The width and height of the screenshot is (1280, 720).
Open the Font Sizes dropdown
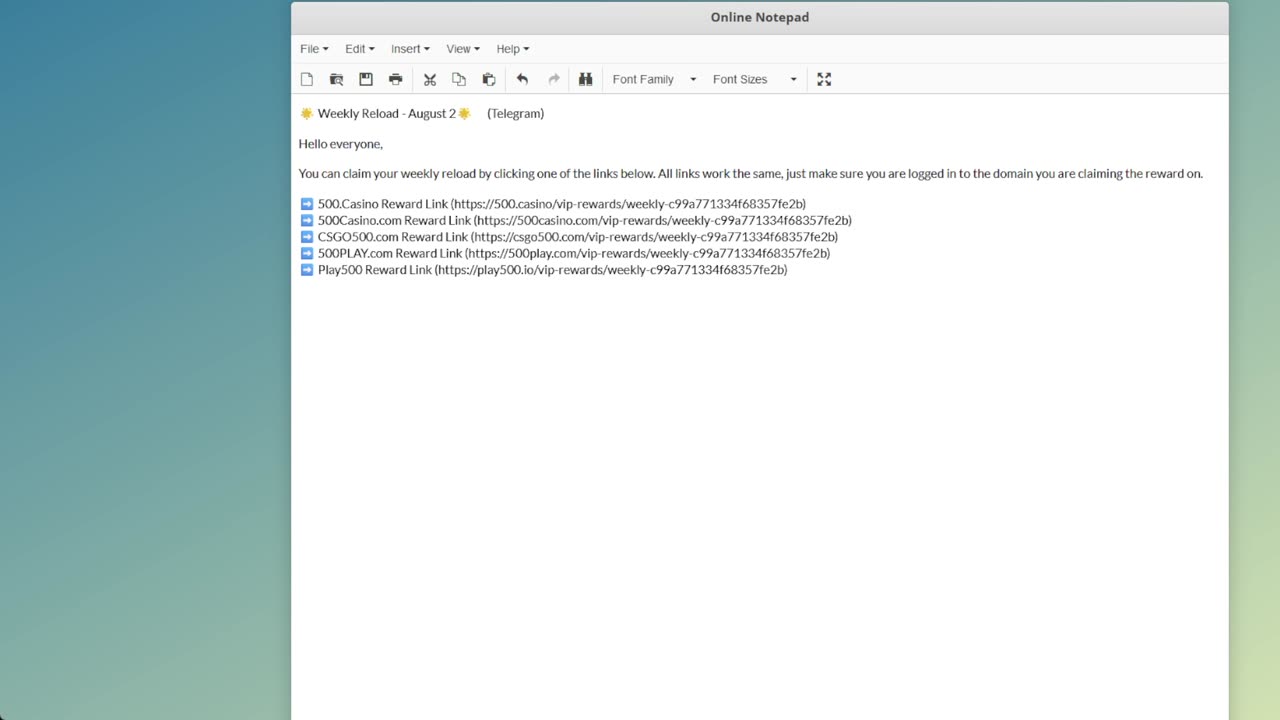pos(754,79)
